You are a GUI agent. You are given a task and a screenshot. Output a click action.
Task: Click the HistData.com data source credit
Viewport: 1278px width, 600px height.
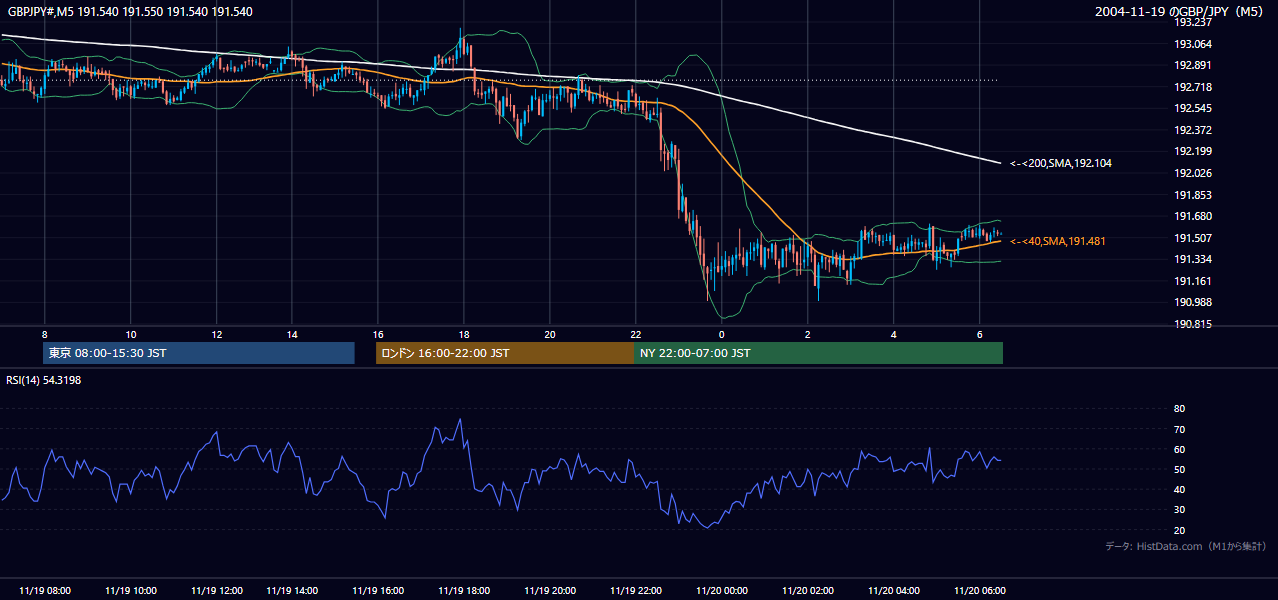click(1186, 546)
